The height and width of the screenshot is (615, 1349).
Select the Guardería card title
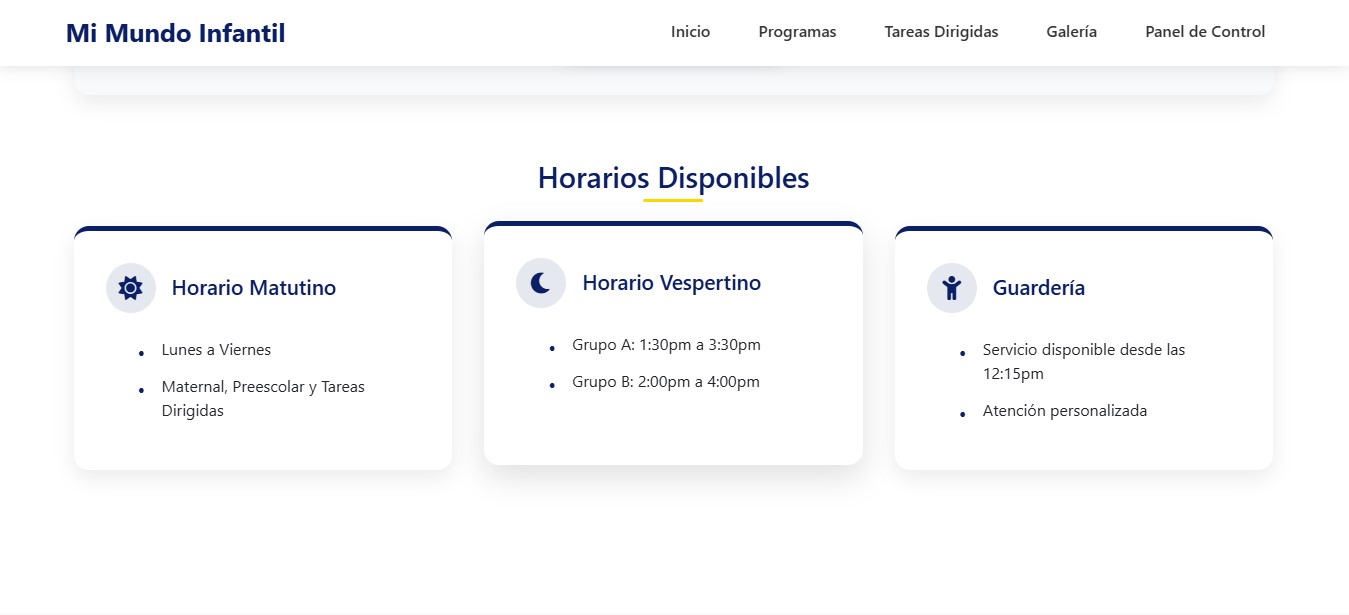pyautogui.click(x=1039, y=288)
